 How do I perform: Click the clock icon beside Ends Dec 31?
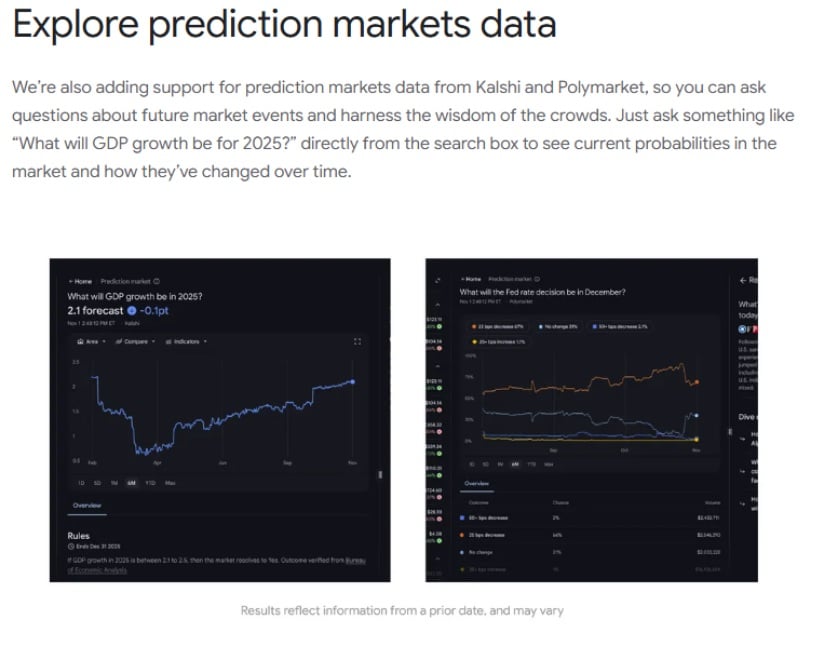(x=70, y=547)
